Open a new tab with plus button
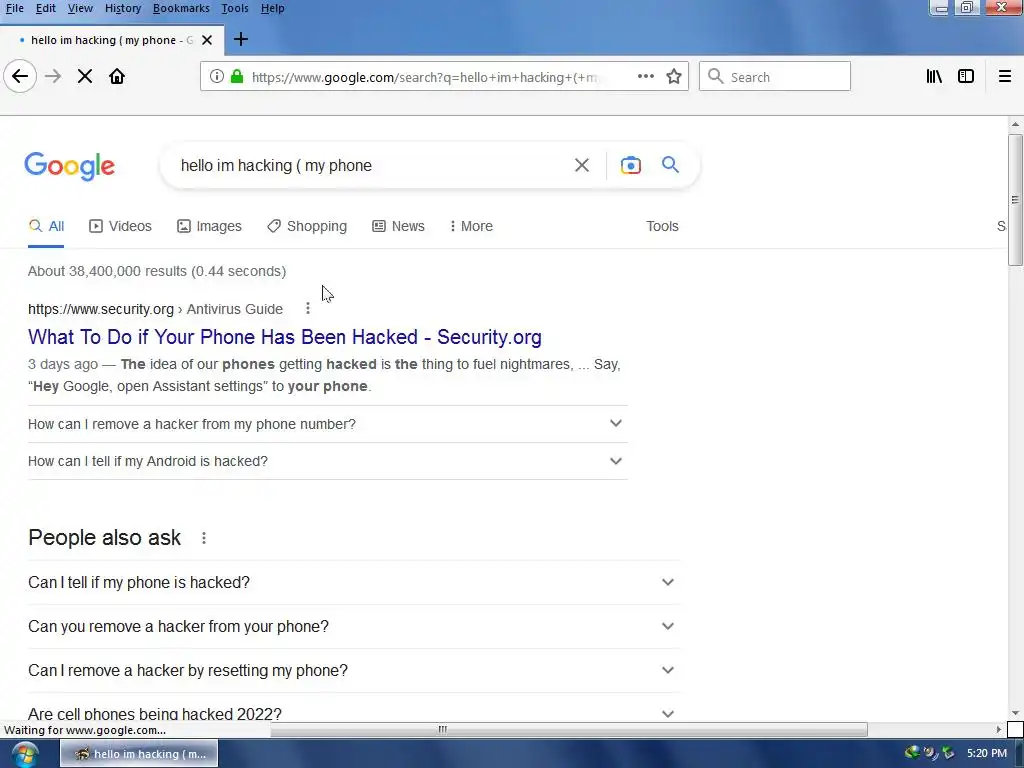The height and width of the screenshot is (768, 1024). point(241,39)
